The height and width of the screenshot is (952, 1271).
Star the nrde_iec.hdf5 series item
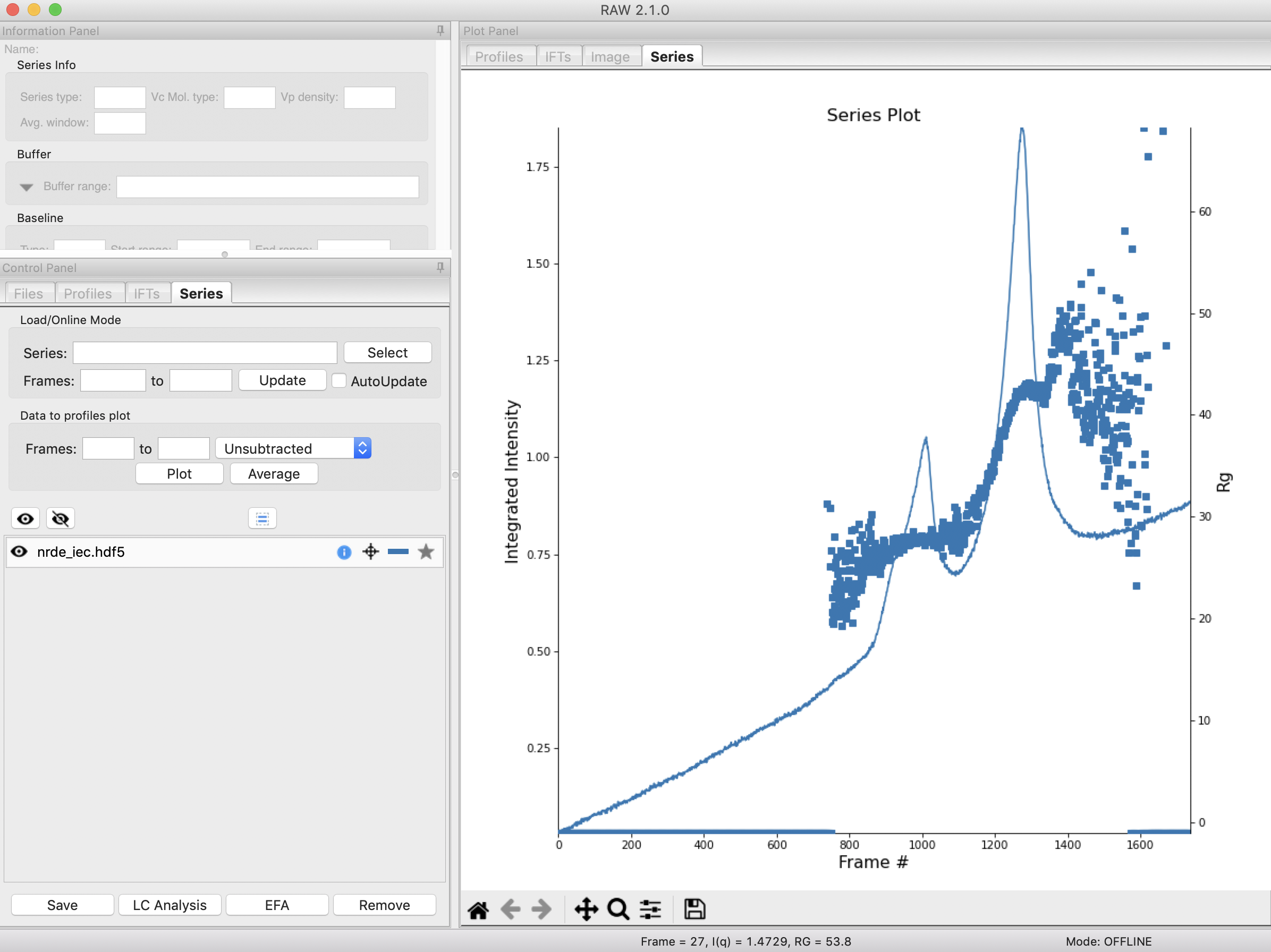coord(426,551)
